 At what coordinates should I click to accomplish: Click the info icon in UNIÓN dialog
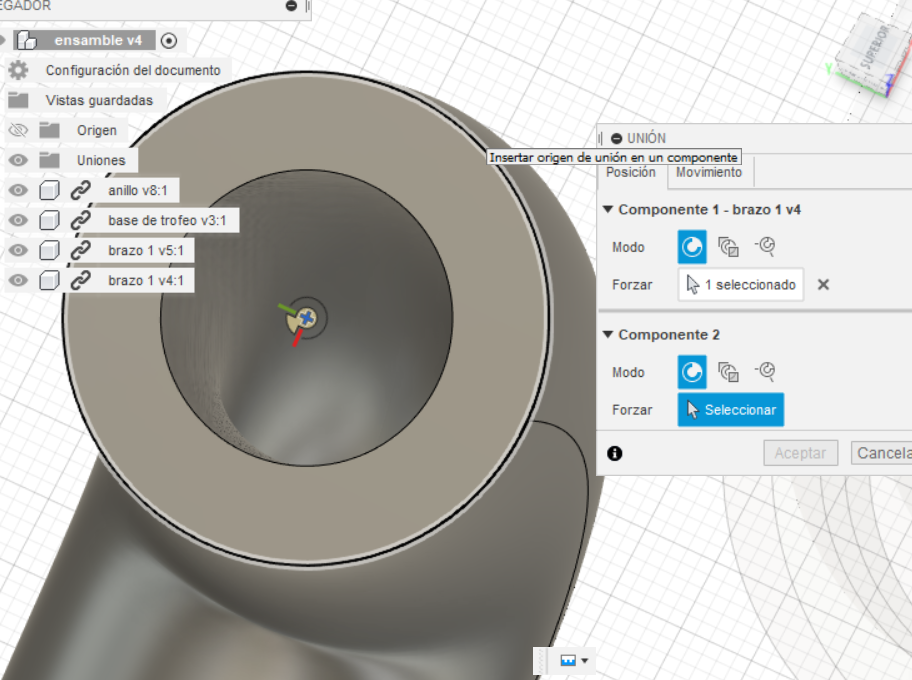click(615, 453)
